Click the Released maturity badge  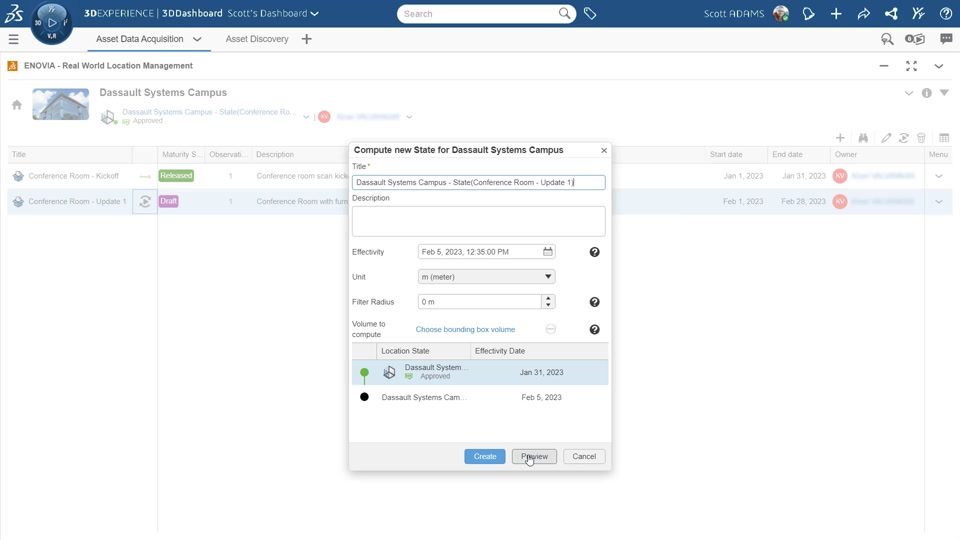pyautogui.click(x=176, y=176)
